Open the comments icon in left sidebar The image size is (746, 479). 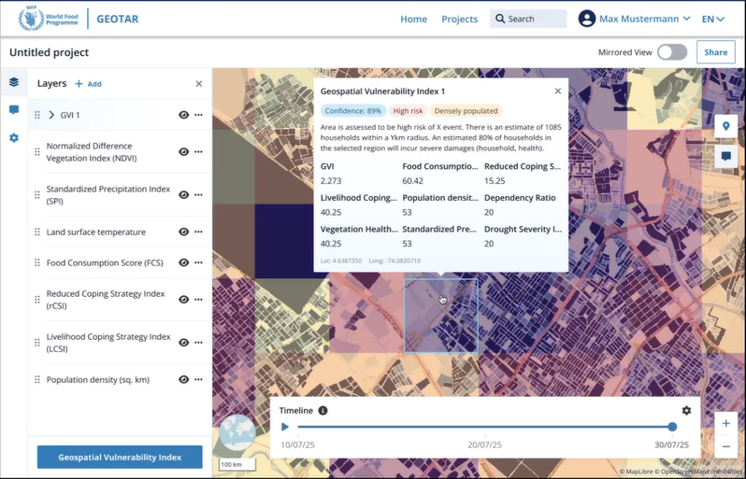14,110
